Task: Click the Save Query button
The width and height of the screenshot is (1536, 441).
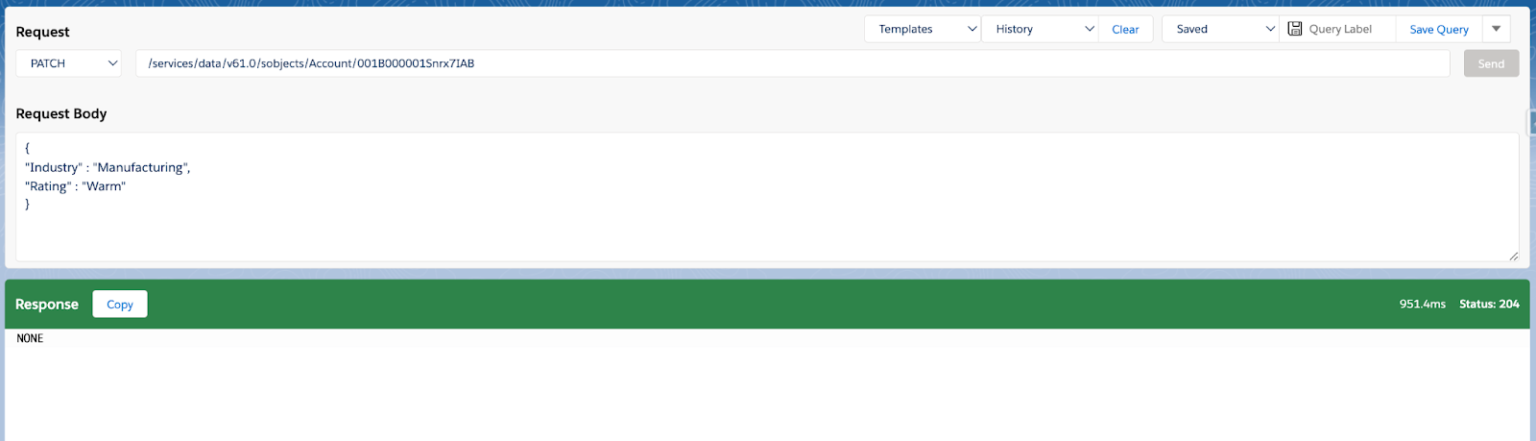Action: click(1439, 29)
